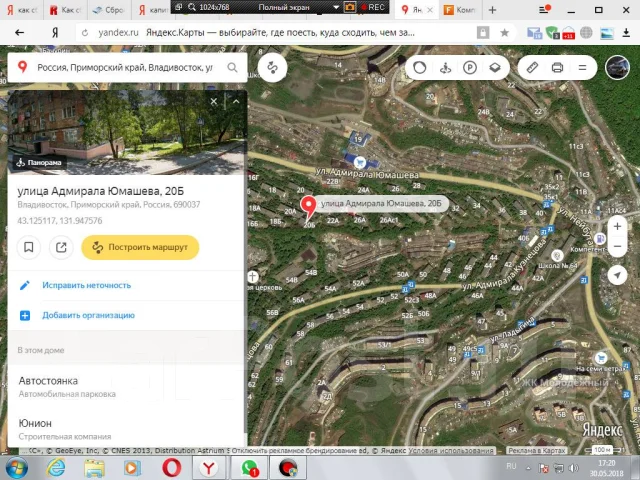Click the my location arrow button
The image size is (640, 480).
click(x=617, y=275)
